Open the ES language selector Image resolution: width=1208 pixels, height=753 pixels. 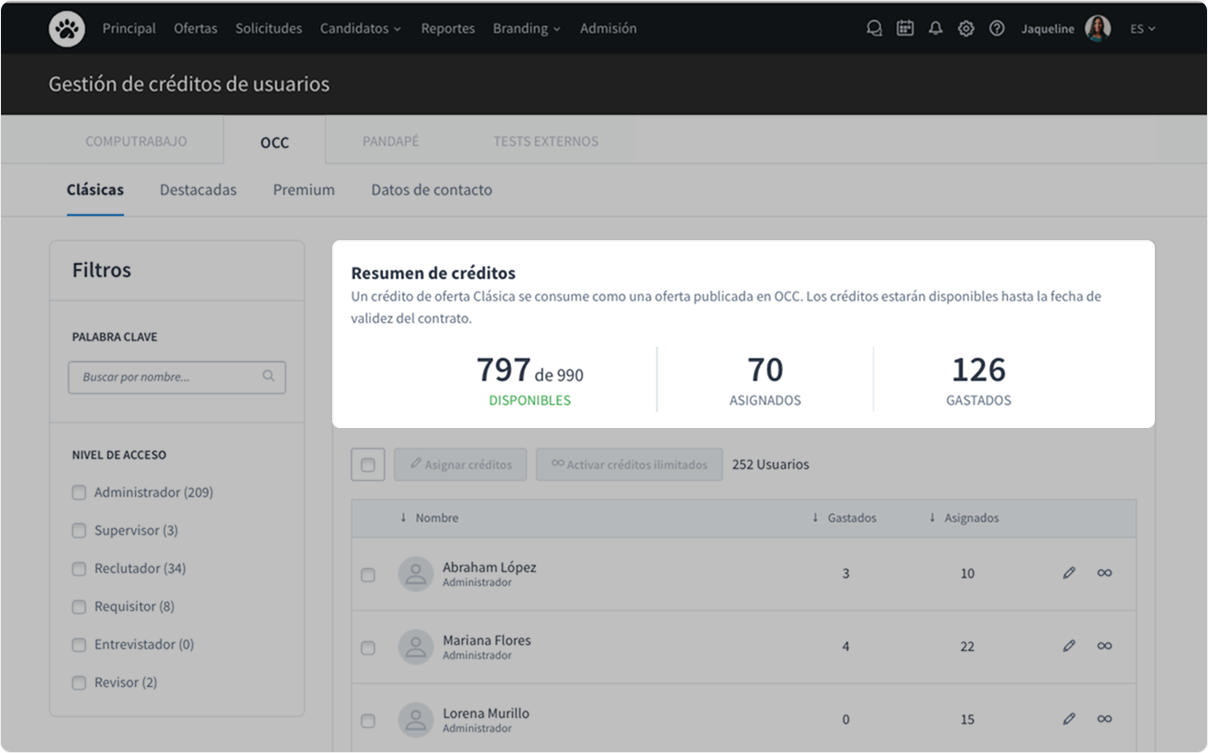pyautogui.click(x=1142, y=29)
